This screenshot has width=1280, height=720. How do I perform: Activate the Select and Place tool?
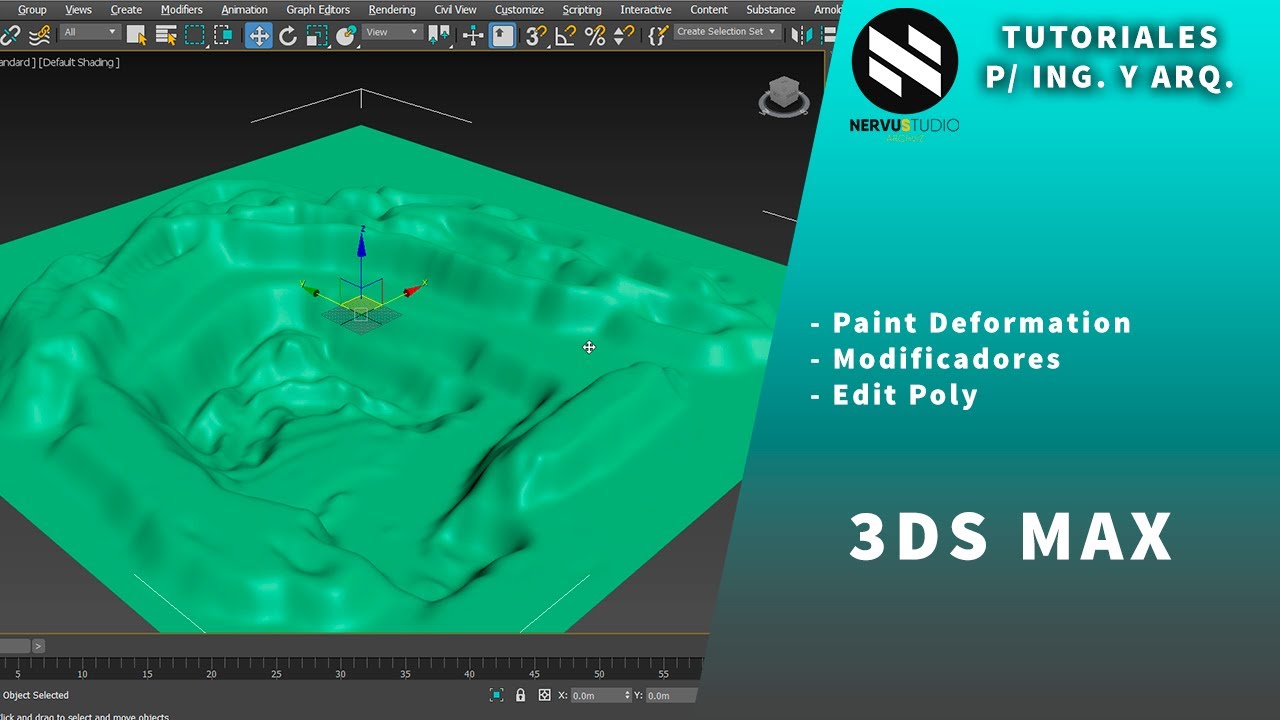click(346, 36)
